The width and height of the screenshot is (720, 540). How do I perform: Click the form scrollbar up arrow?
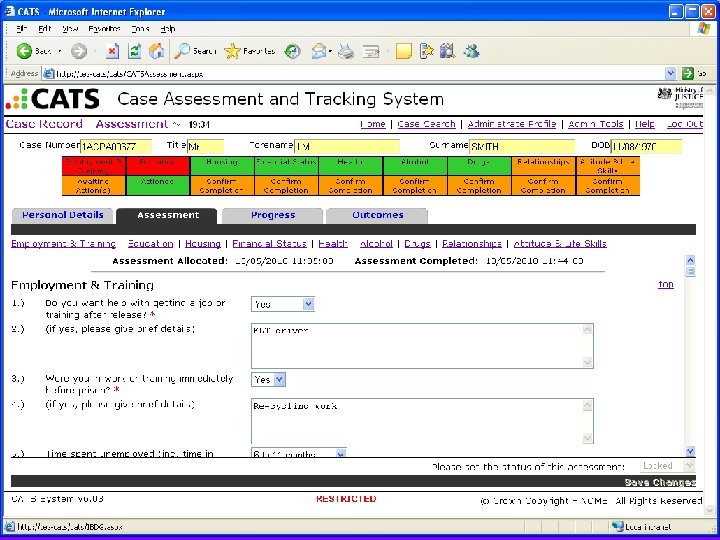tap(690, 260)
